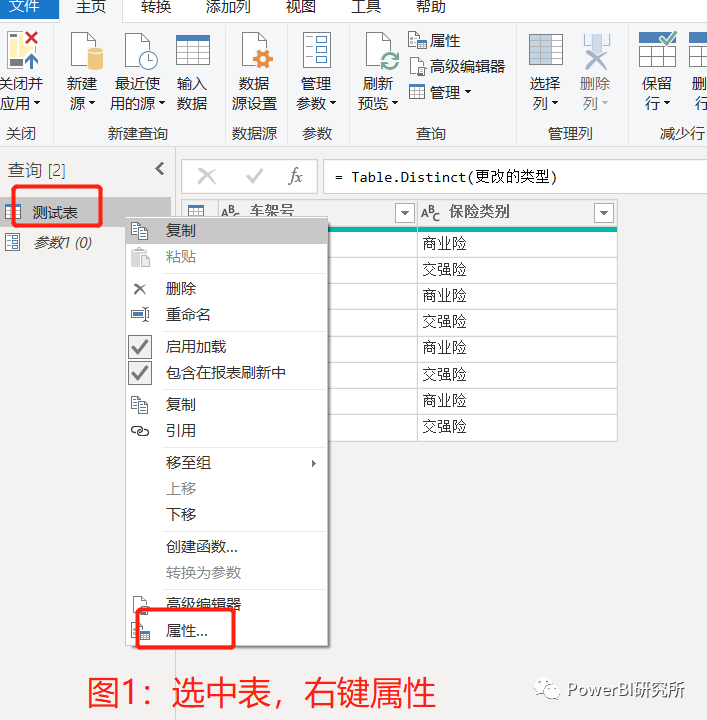The width and height of the screenshot is (707, 720).
Task: Click the Table.Distinct formula bar field
Action: [x=514, y=177]
